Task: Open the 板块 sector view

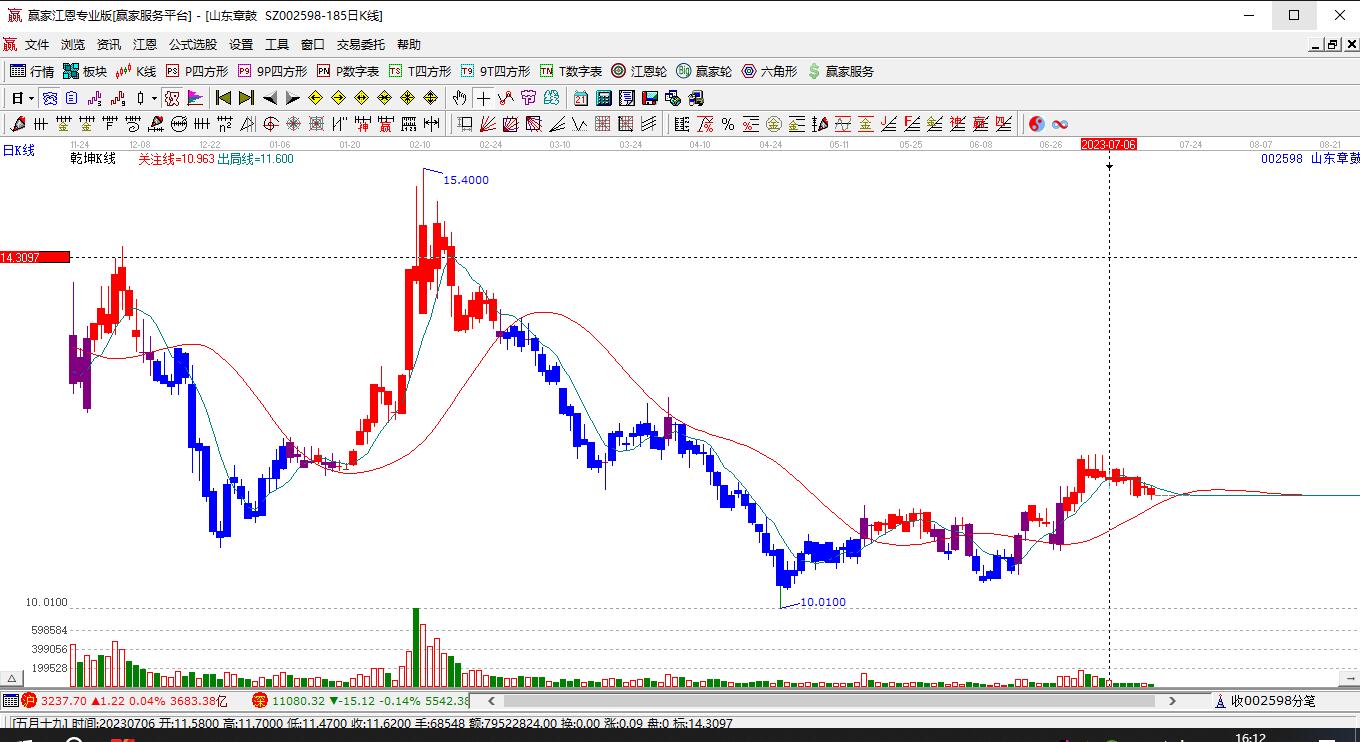Action: click(x=84, y=72)
